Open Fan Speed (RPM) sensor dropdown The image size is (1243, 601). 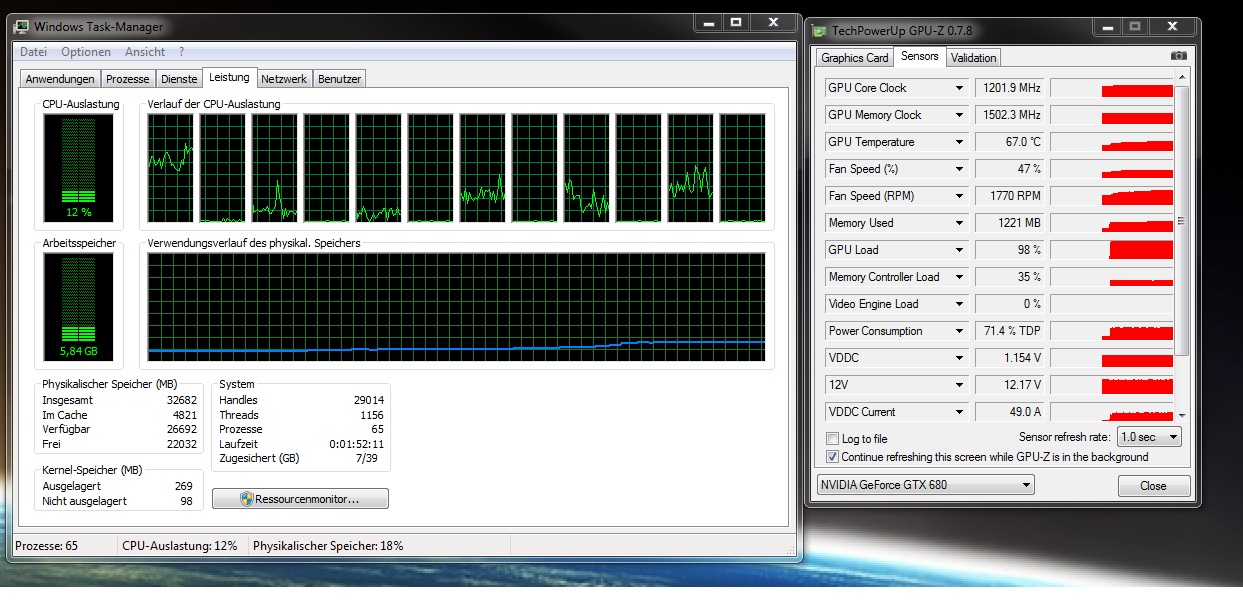pos(959,196)
